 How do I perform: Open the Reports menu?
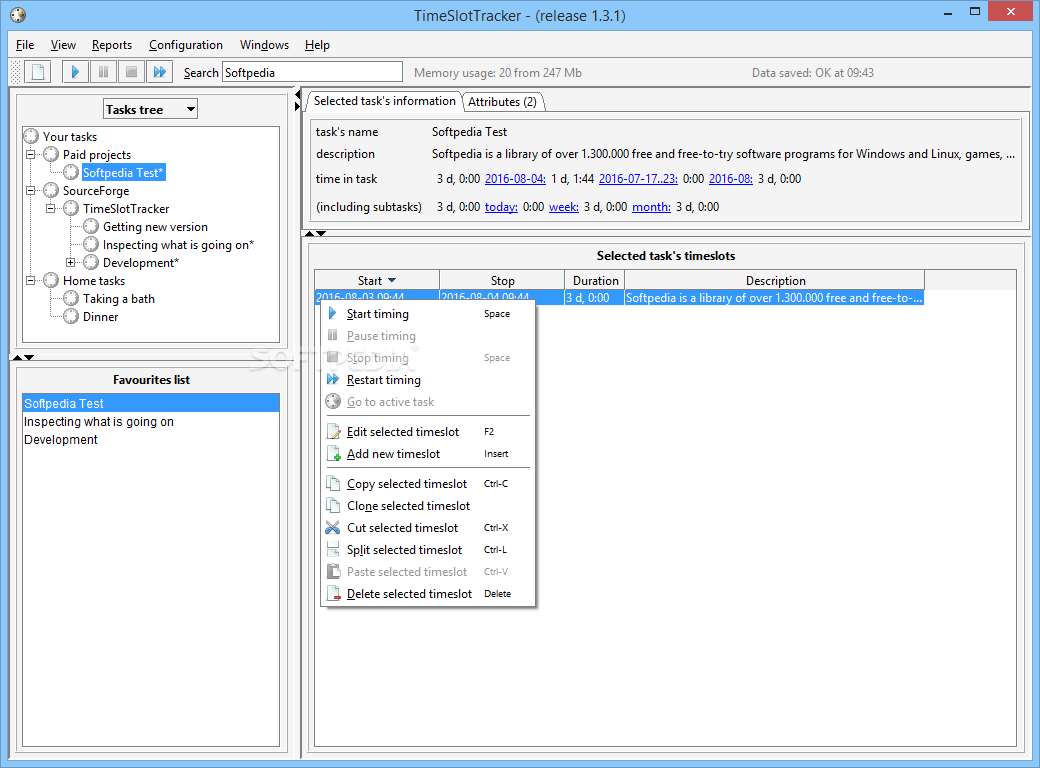tap(111, 44)
